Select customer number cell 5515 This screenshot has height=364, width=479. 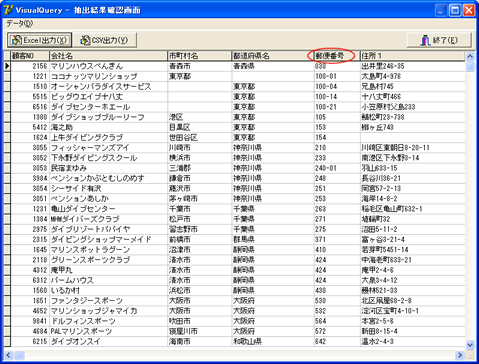tap(30, 97)
